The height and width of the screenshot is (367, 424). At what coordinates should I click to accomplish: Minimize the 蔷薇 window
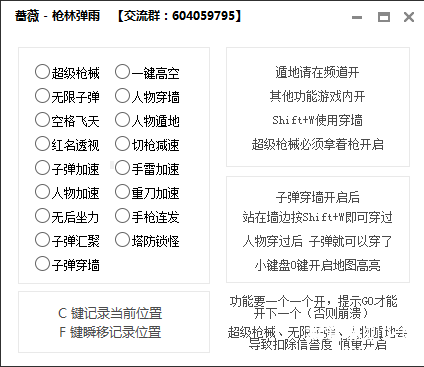click(357, 17)
